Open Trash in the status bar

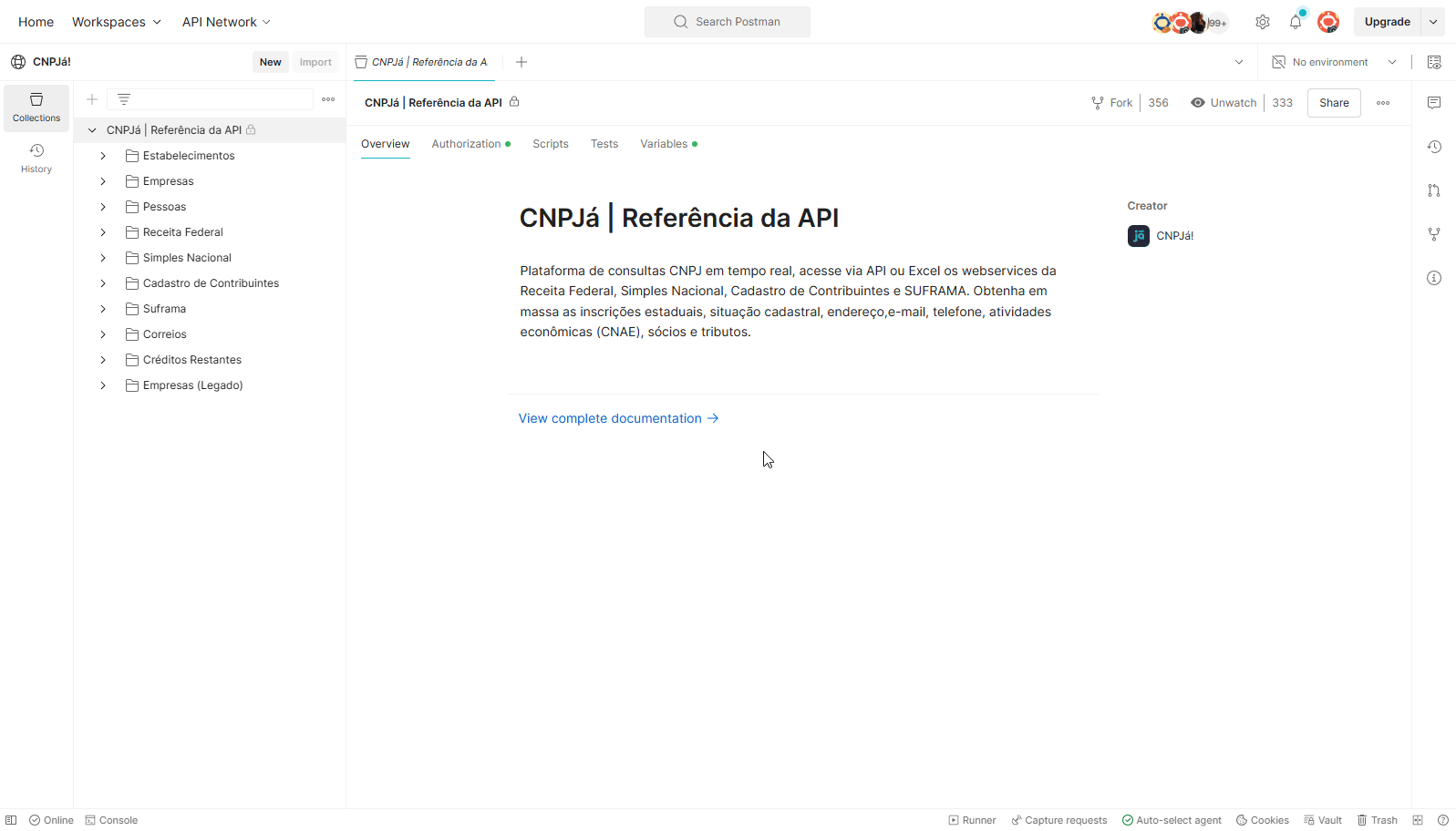[1378, 820]
